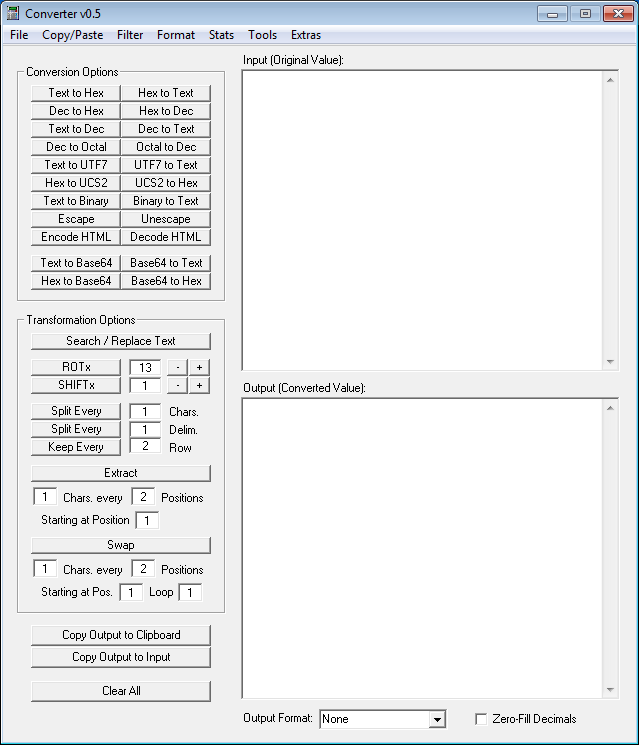
Task: Click Copy Output to Clipboard
Action: [x=121, y=636]
